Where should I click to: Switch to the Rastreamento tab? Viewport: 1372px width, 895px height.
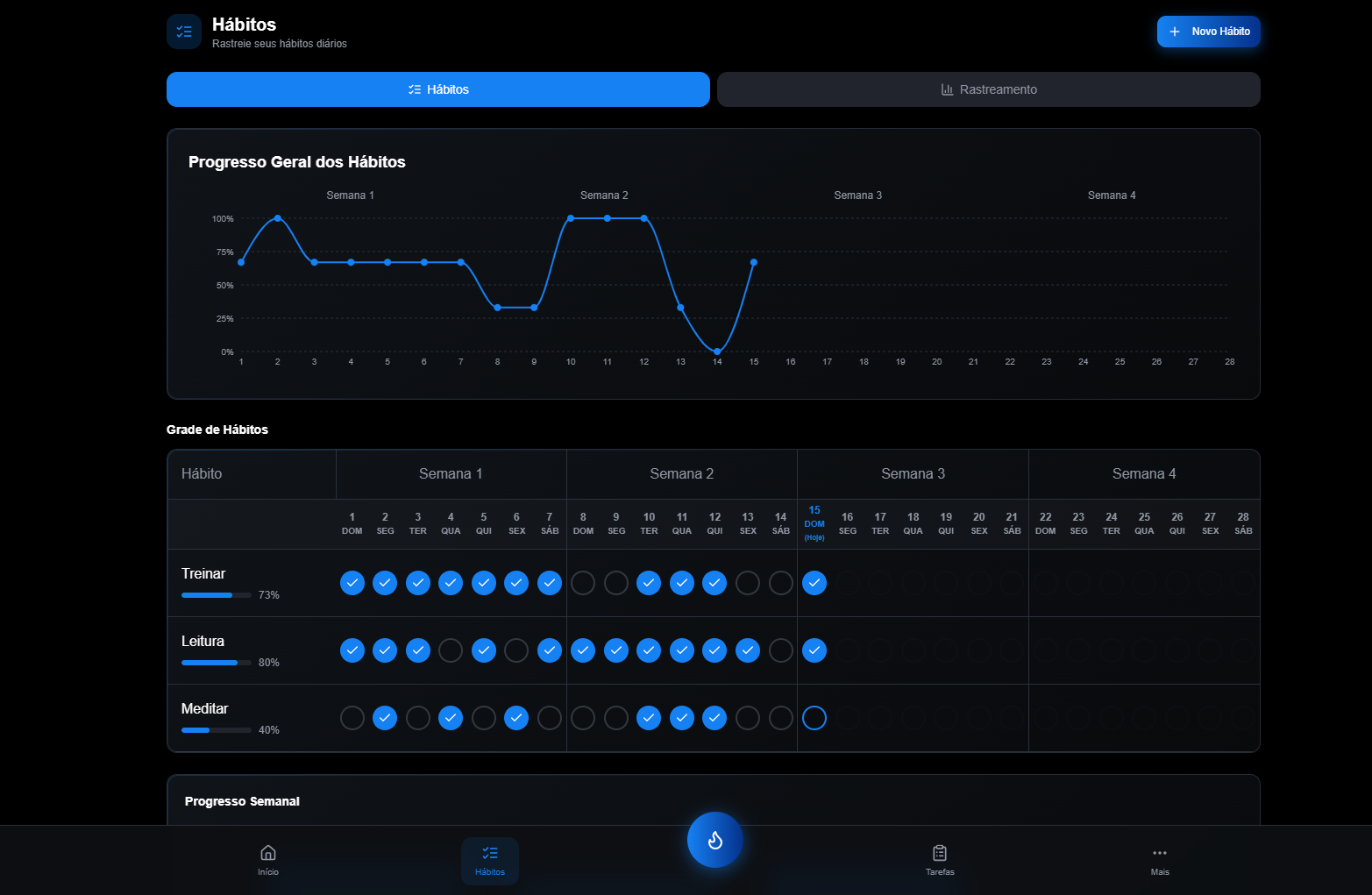[988, 89]
